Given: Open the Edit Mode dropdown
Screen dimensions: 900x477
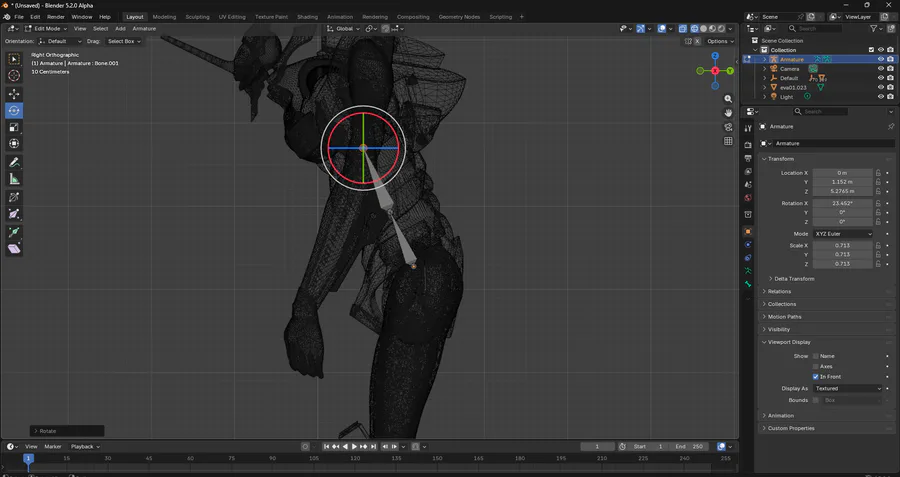Looking at the screenshot, I should click(x=46, y=28).
